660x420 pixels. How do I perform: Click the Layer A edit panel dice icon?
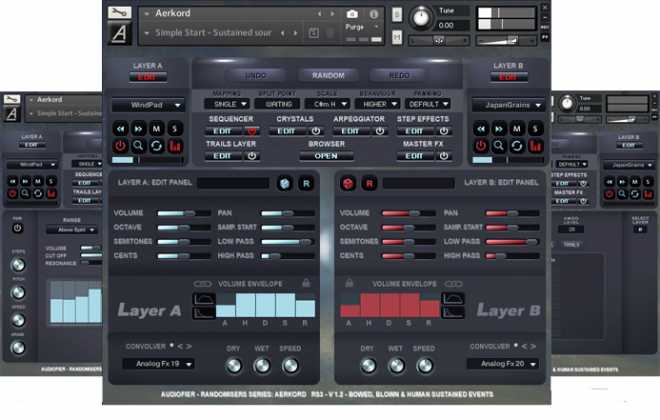click(x=285, y=183)
